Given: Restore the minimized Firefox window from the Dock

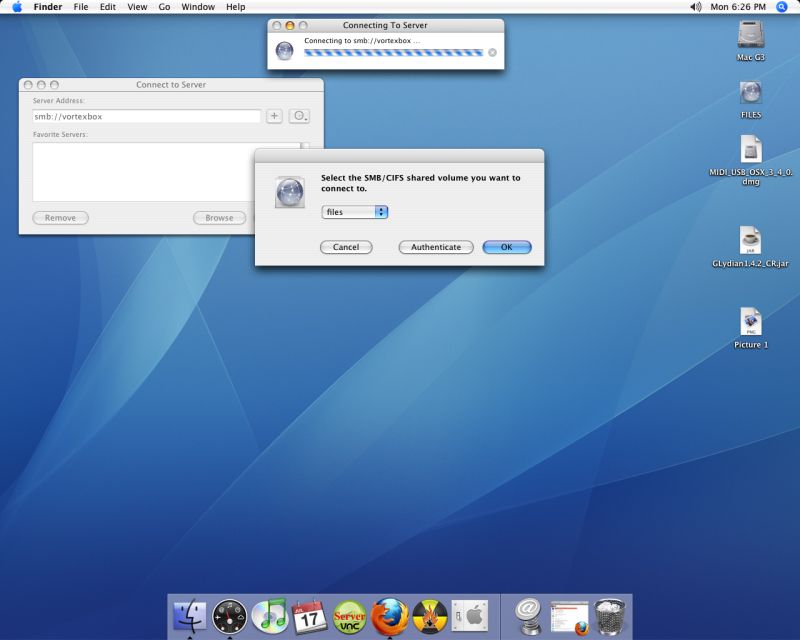Looking at the screenshot, I should click(x=569, y=618).
